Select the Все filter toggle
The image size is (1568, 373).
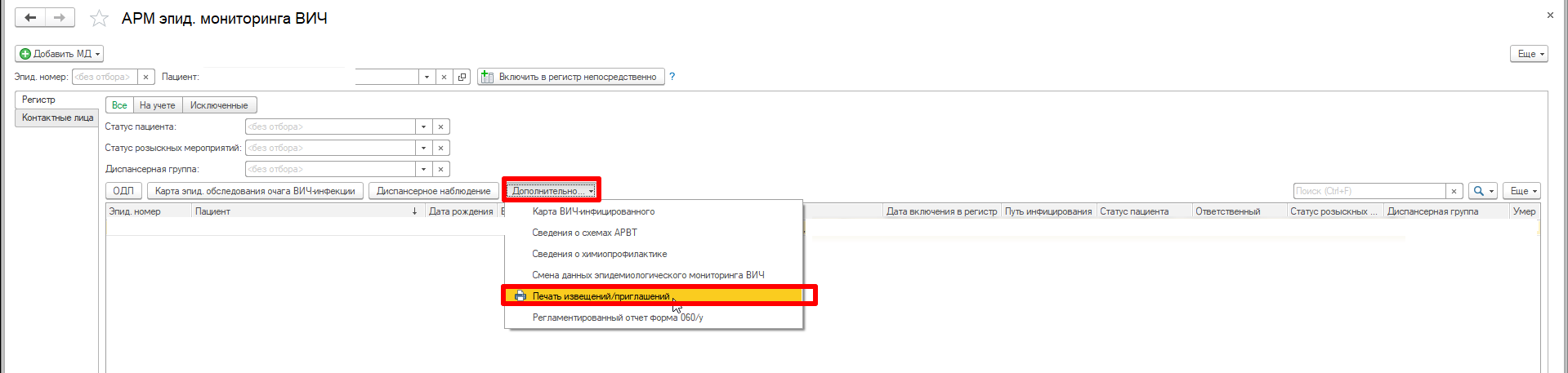click(x=119, y=105)
